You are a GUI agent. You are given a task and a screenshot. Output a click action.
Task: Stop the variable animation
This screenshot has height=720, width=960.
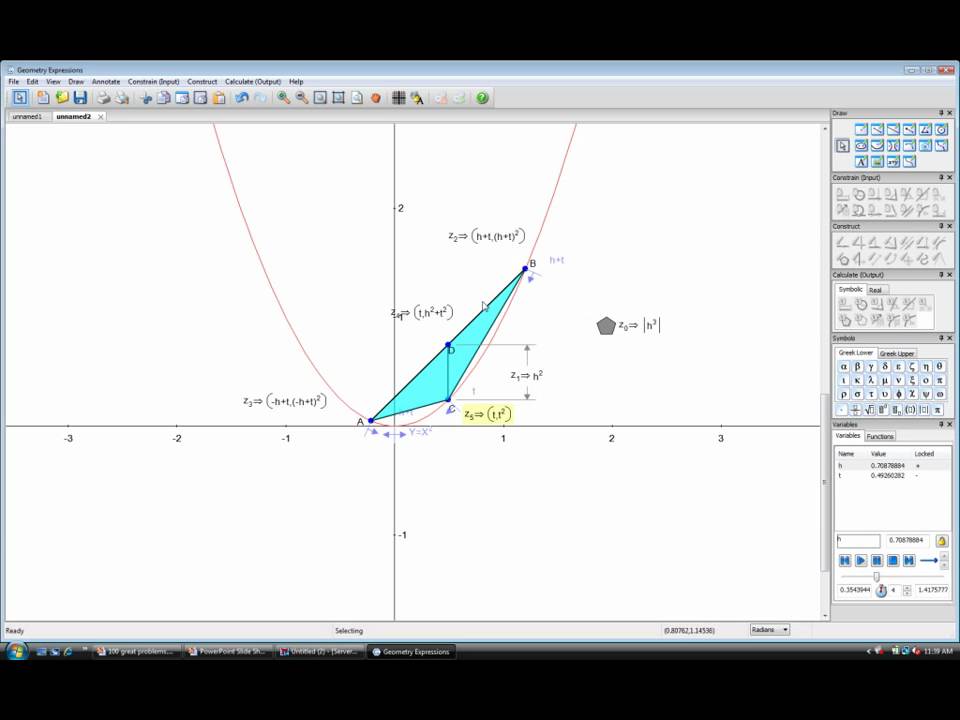(893, 560)
